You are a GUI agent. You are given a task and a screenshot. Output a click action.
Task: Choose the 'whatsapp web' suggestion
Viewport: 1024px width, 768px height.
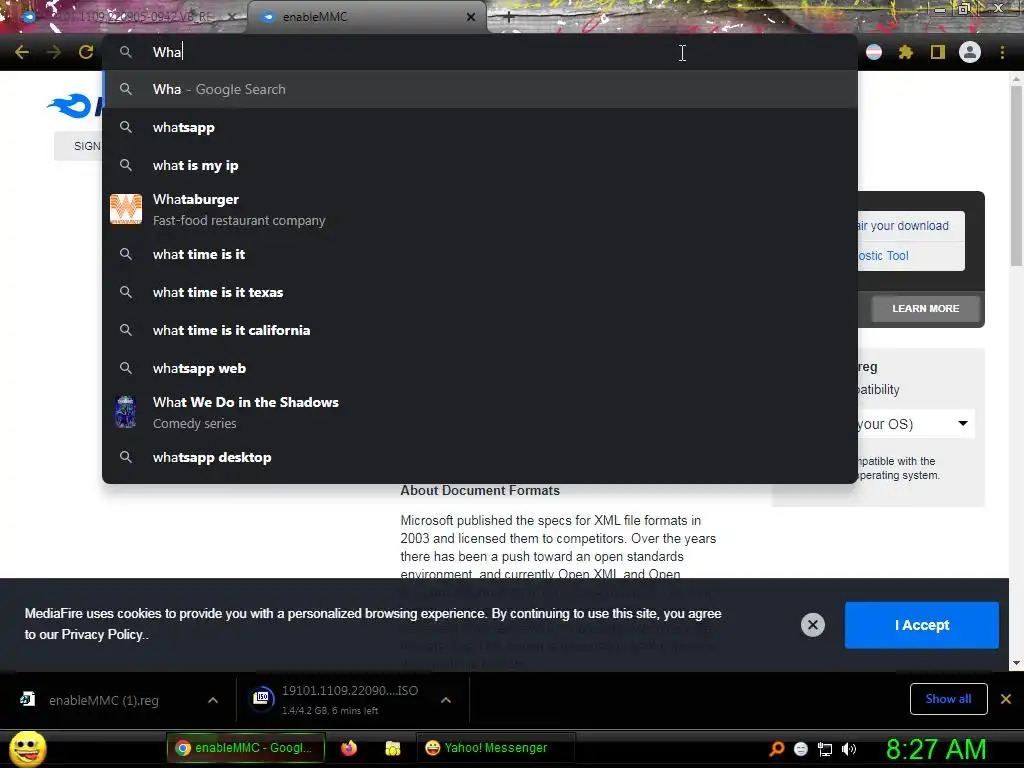tap(480, 368)
